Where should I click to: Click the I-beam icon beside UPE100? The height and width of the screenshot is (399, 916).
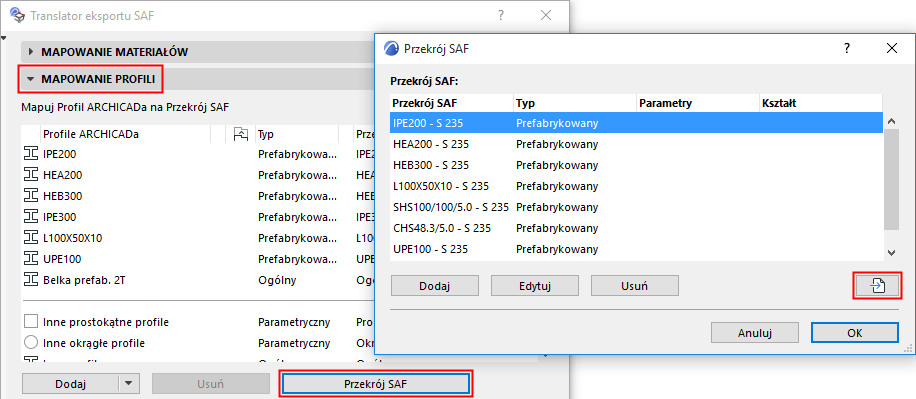coord(30,259)
